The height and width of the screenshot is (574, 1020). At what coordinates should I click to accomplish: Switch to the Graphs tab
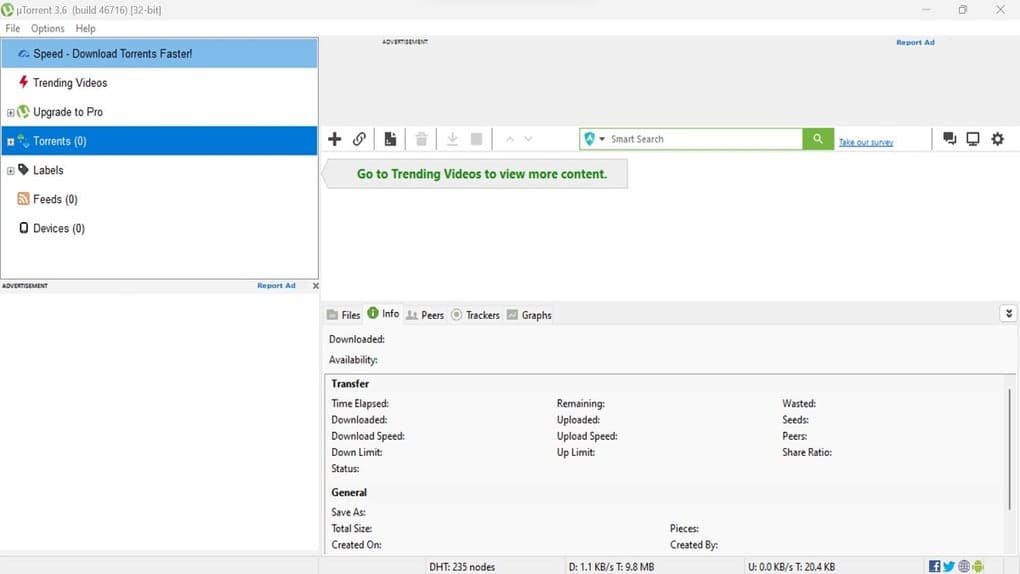(529, 315)
